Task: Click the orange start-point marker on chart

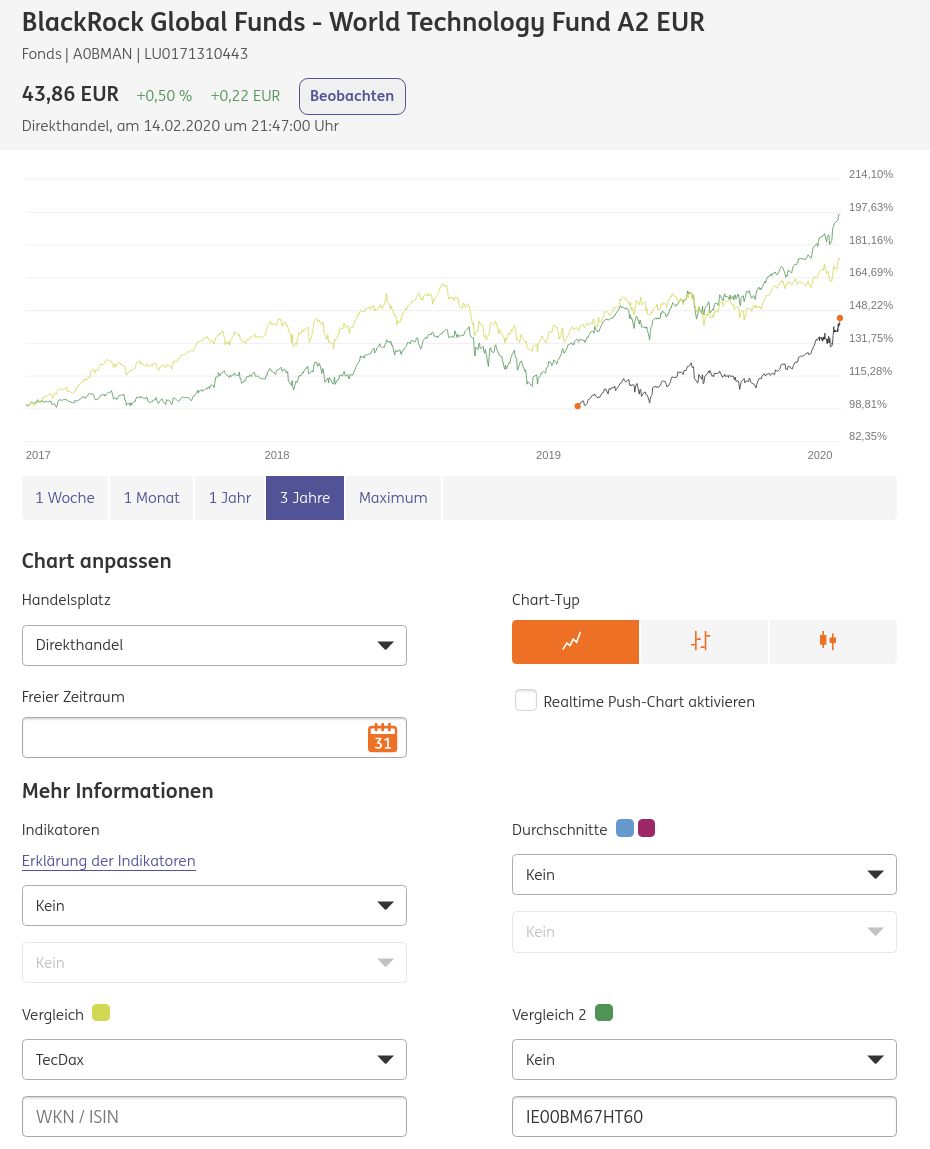Action: [x=577, y=406]
